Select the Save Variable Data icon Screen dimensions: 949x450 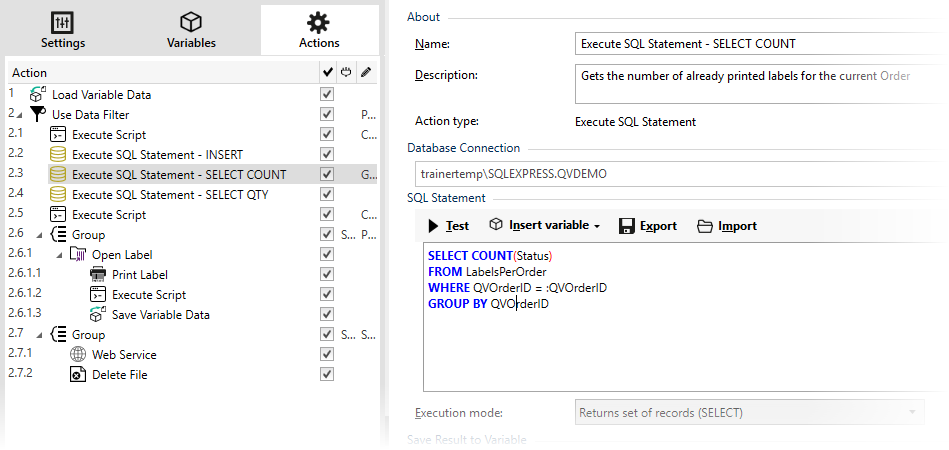point(98,315)
